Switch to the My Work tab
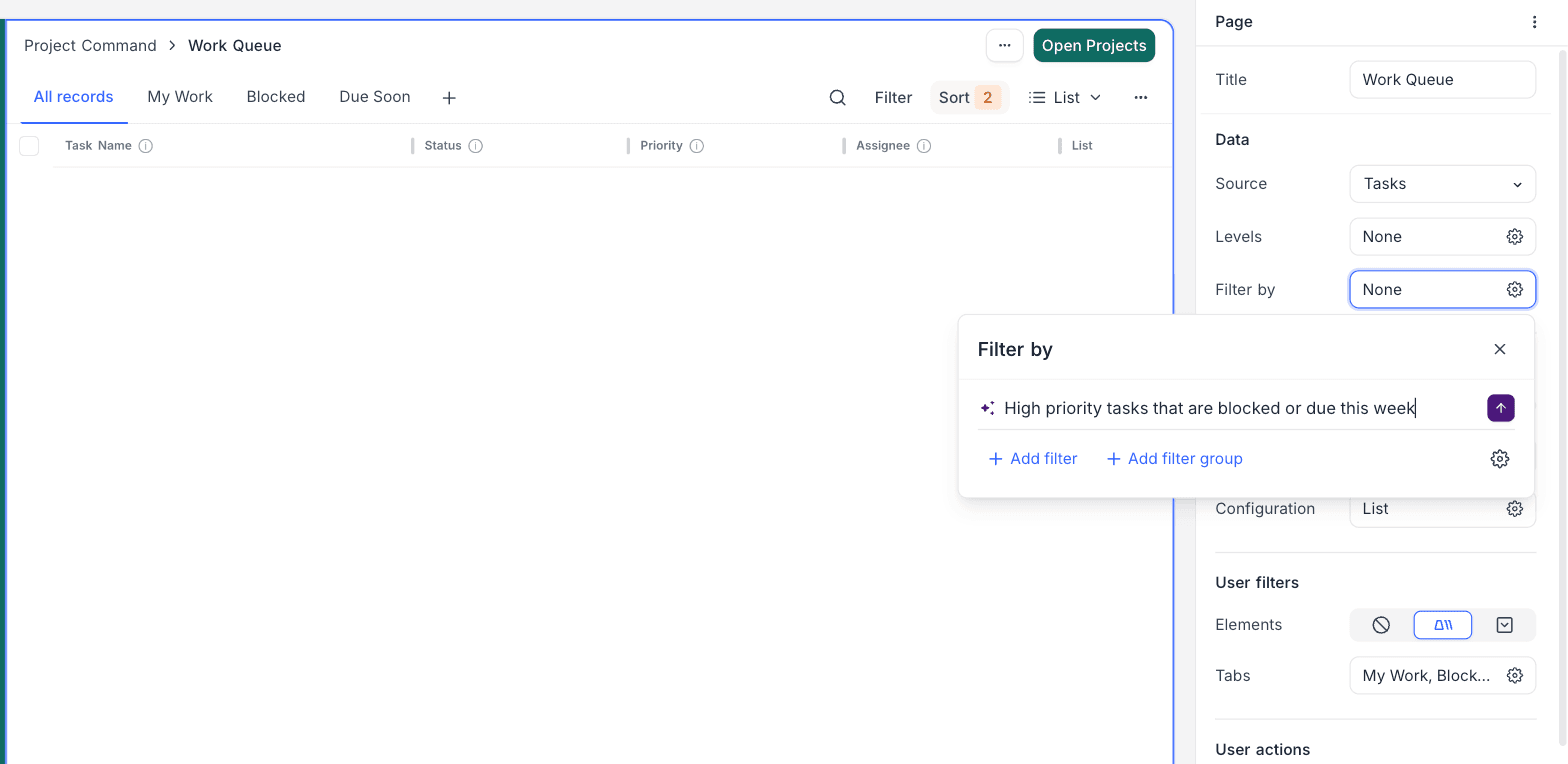This screenshot has width=1568, height=764. pyautogui.click(x=180, y=97)
